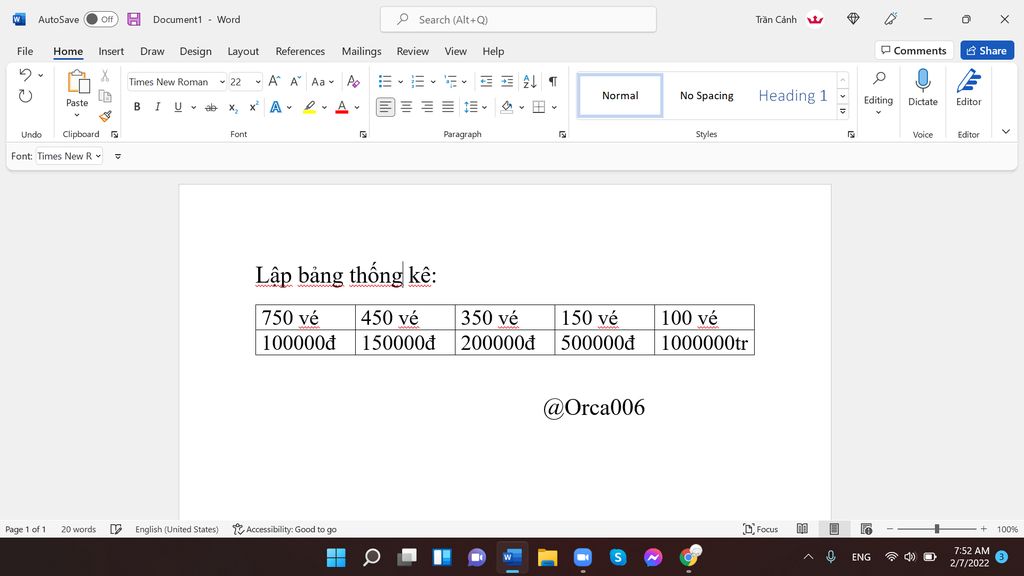
Task: Toggle Print Layout view
Action: point(834,529)
